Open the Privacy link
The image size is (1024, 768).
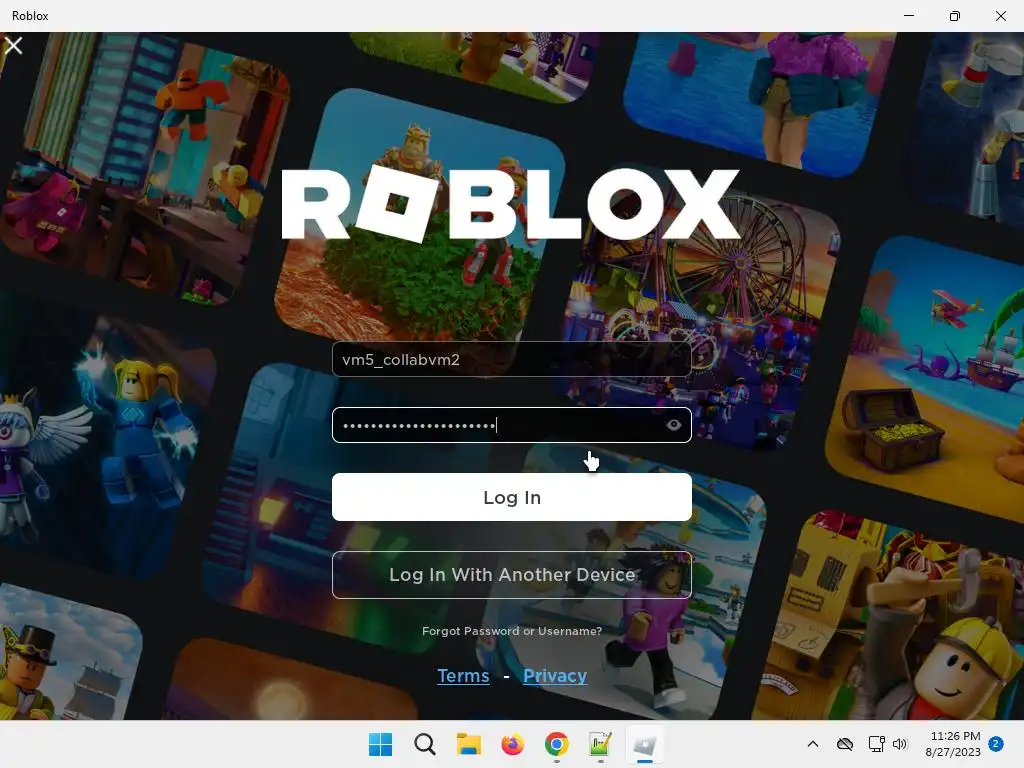pyautogui.click(x=555, y=675)
